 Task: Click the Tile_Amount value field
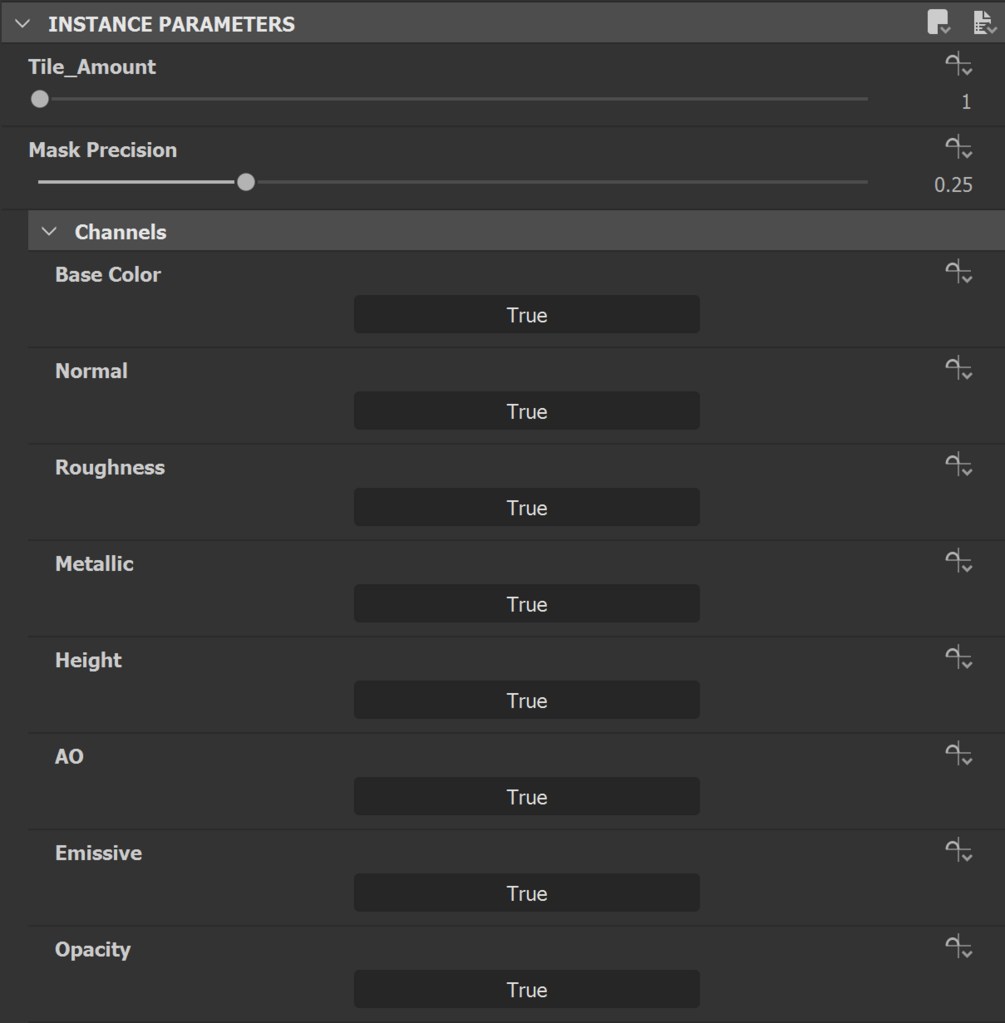[965, 101]
